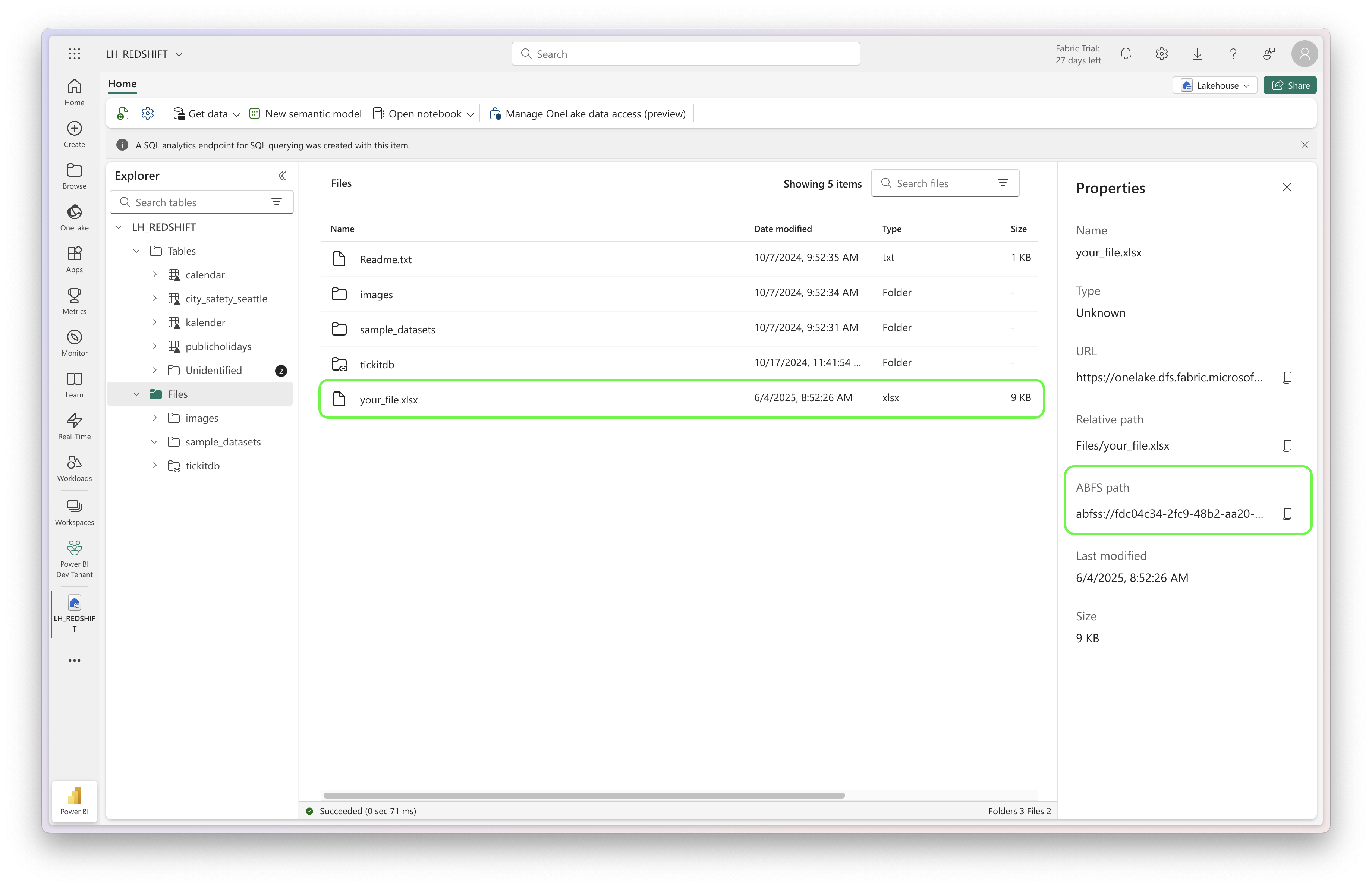The image size is (1372, 888).
Task: Open the Readme.txt file
Action: coord(385,259)
